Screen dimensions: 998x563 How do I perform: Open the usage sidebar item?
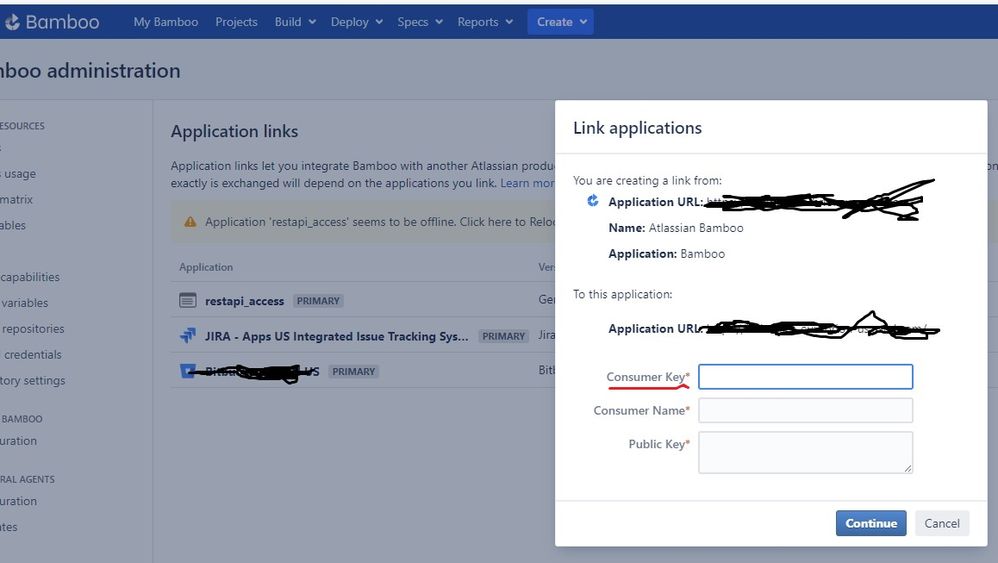[19, 174]
